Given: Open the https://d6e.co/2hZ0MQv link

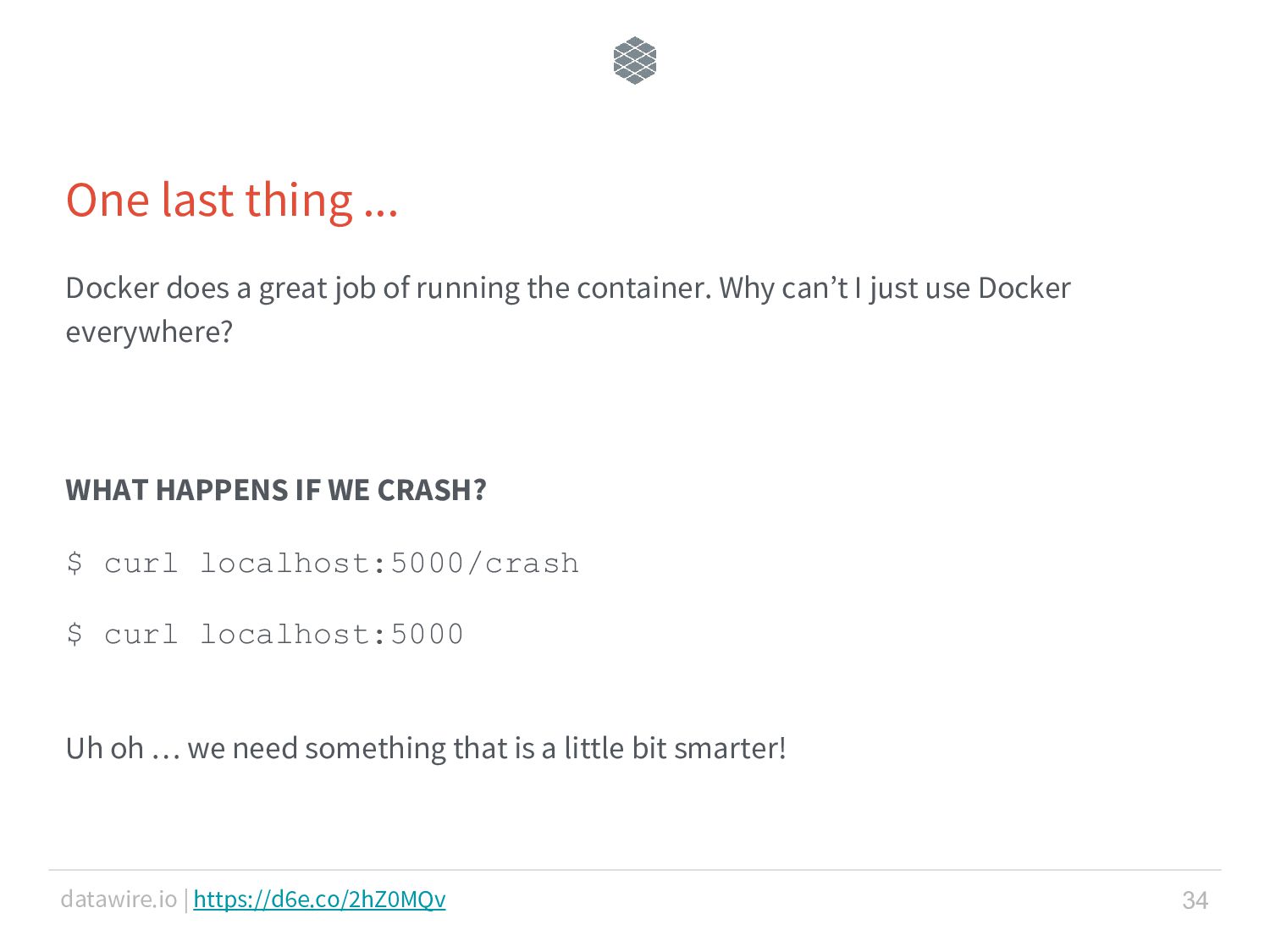Looking at the screenshot, I should 319,899.
